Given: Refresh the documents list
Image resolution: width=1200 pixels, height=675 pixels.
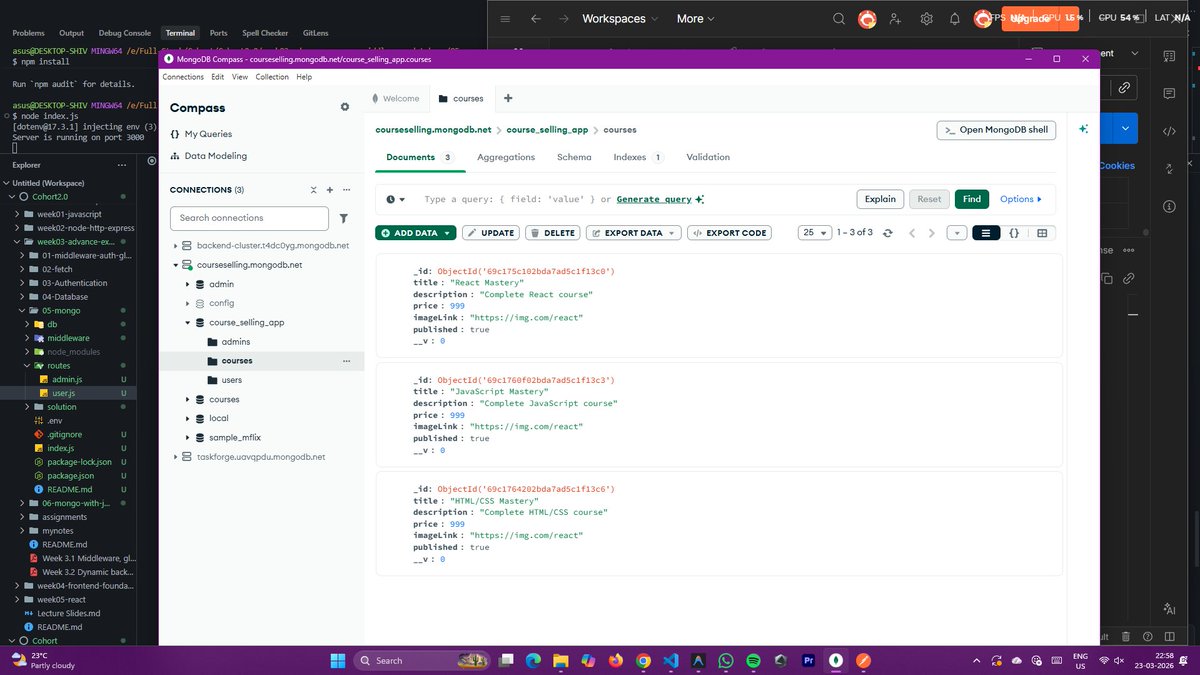Looking at the screenshot, I should click(x=888, y=232).
